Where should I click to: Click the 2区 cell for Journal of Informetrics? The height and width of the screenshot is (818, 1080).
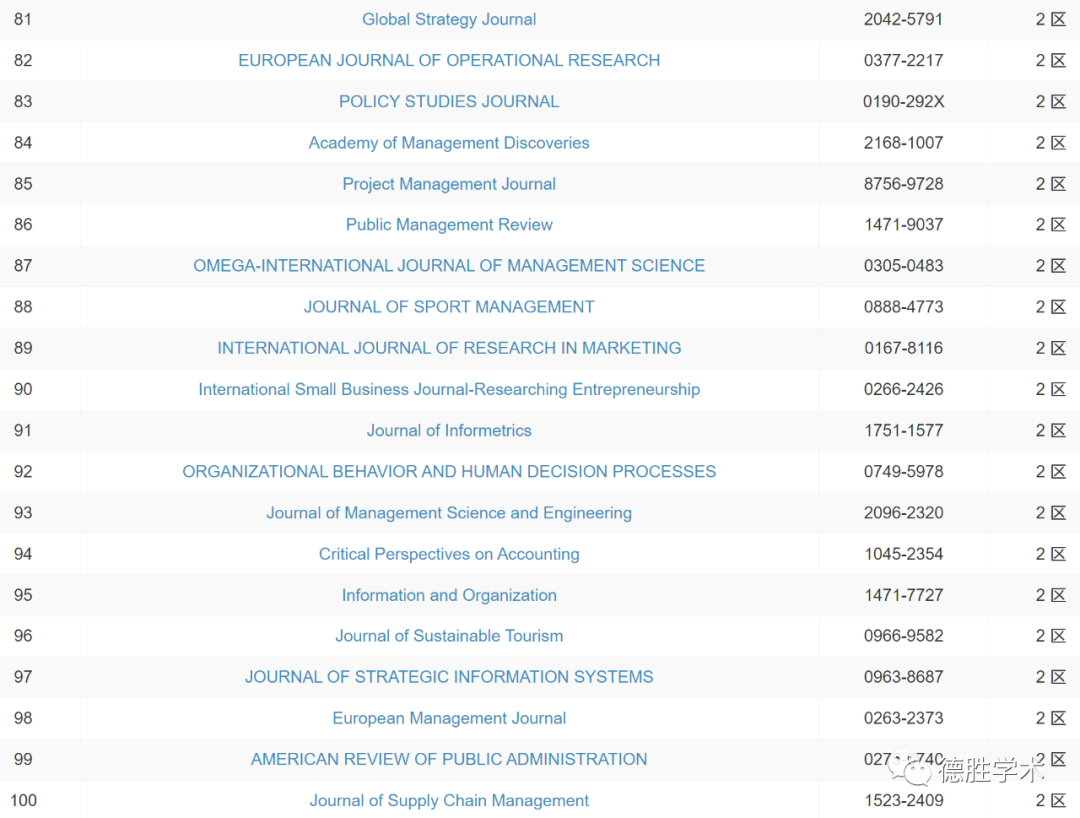click(1050, 430)
